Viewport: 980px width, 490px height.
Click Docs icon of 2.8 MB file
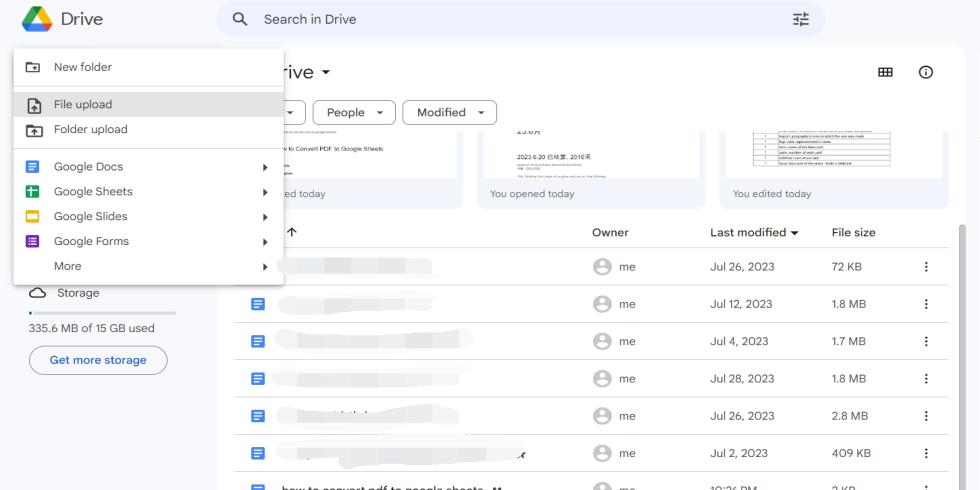click(x=258, y=416)
